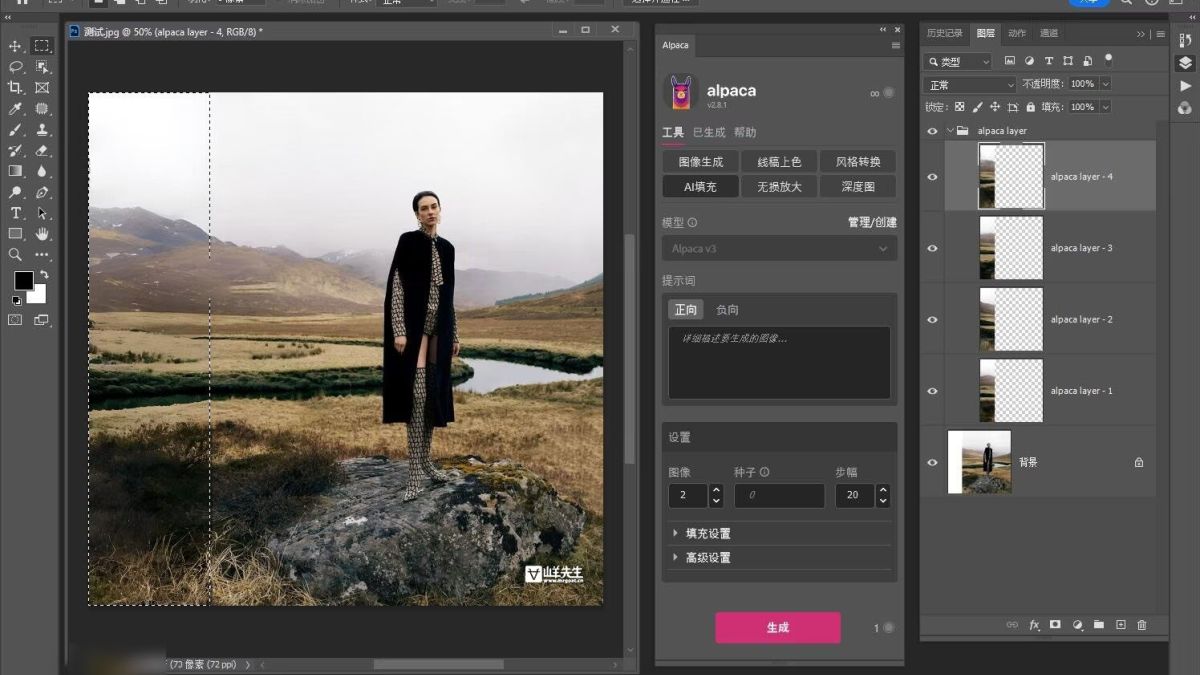Image resolution: width=1200 pixels, height=675 pixels.
Task: Open the 已生成 tab in Alpaca
Action: [709, 132]
